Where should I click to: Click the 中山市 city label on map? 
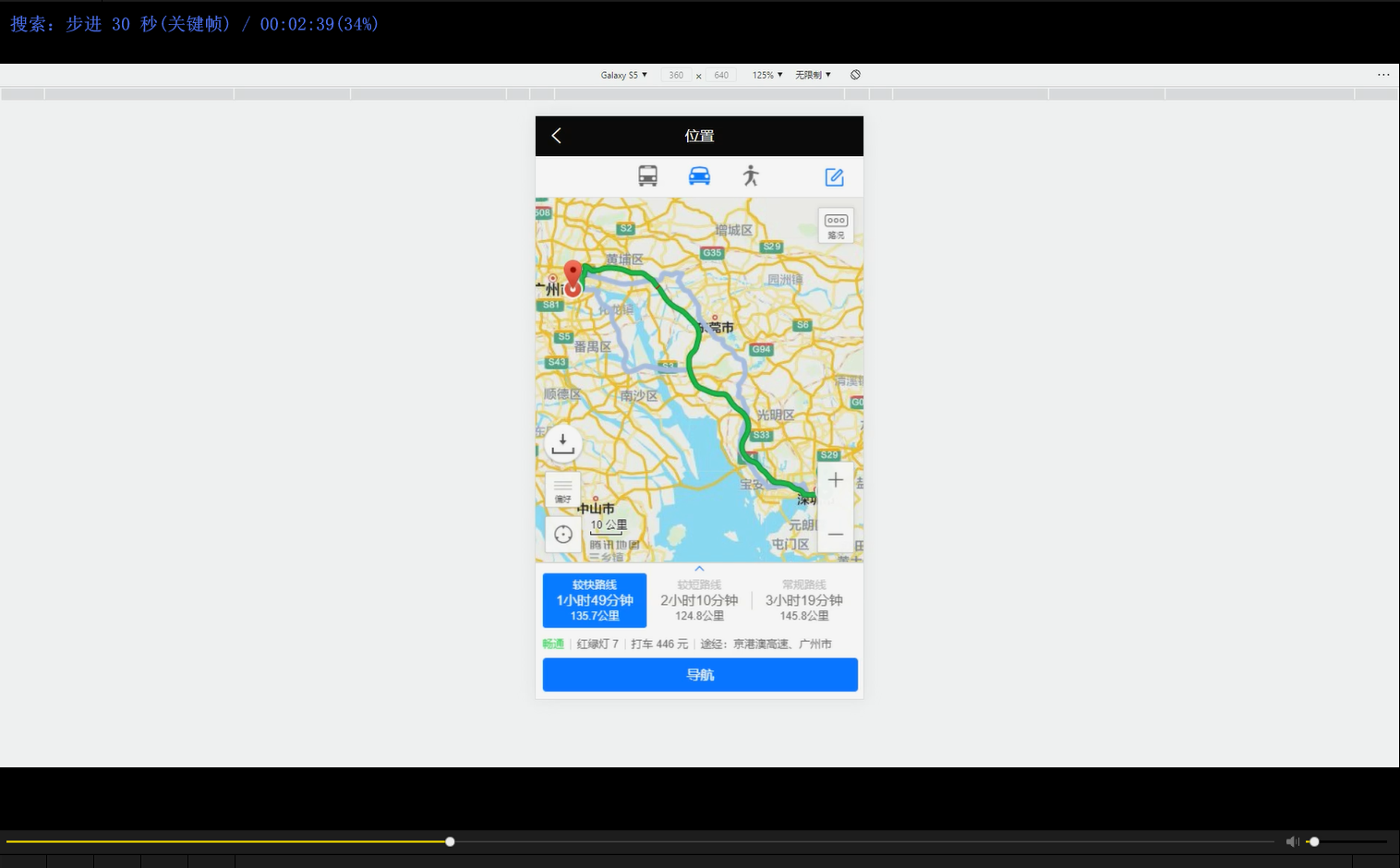pyautogui.click(x=596, y=508)
